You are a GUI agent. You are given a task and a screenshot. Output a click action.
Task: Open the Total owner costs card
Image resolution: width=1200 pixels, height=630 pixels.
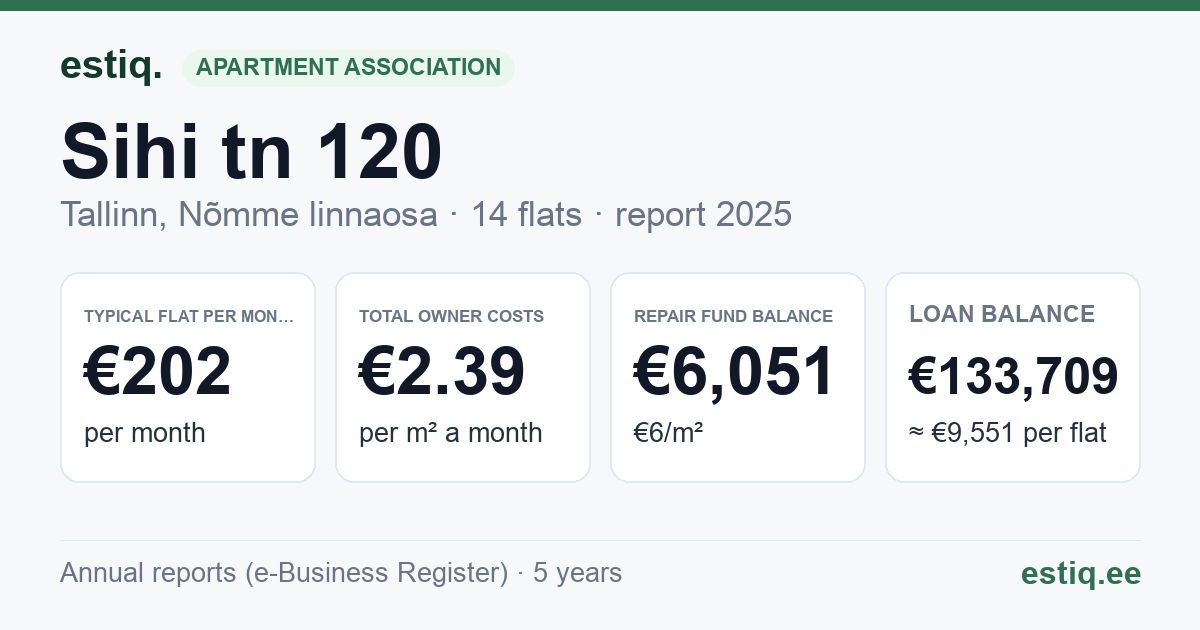(x=463, y=377)
